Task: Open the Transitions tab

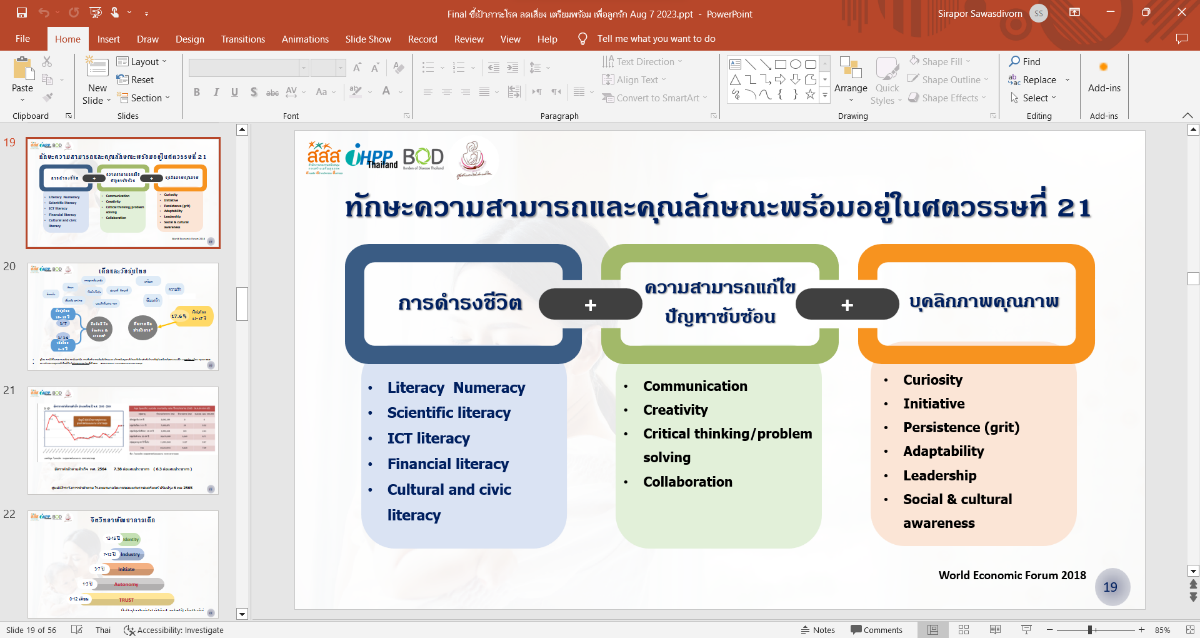Action: point(243,39)
